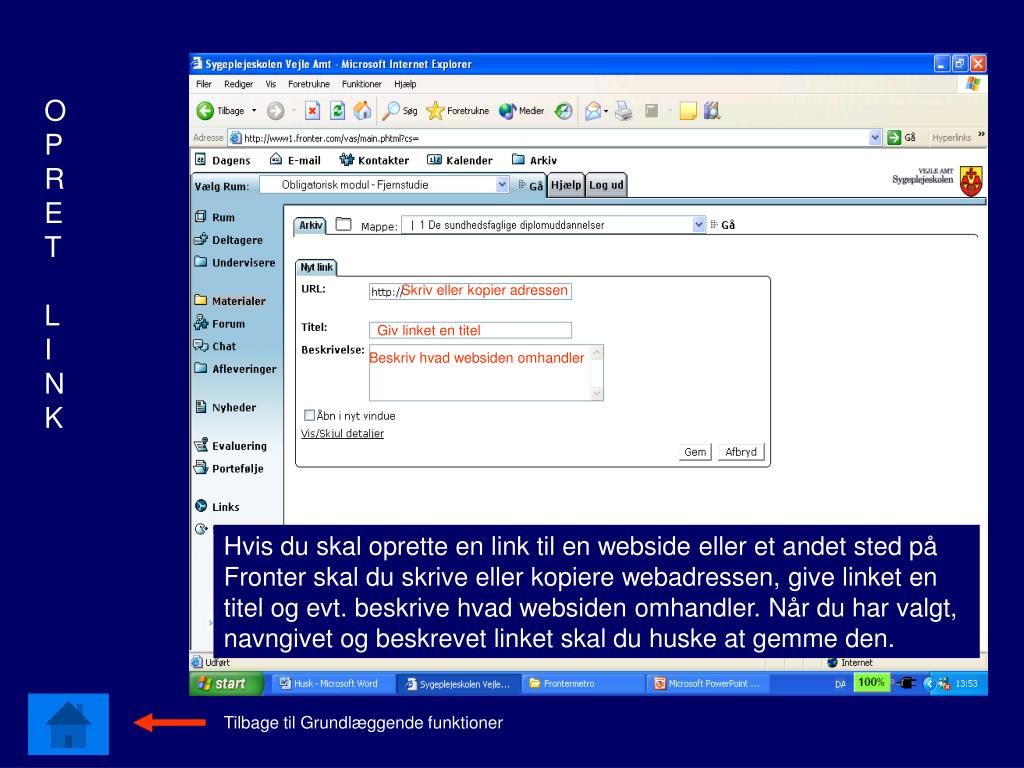This screenshot has width=1024, height=768.
Task: Click the Print icon in IE toolbar
Action: point(624,111)
